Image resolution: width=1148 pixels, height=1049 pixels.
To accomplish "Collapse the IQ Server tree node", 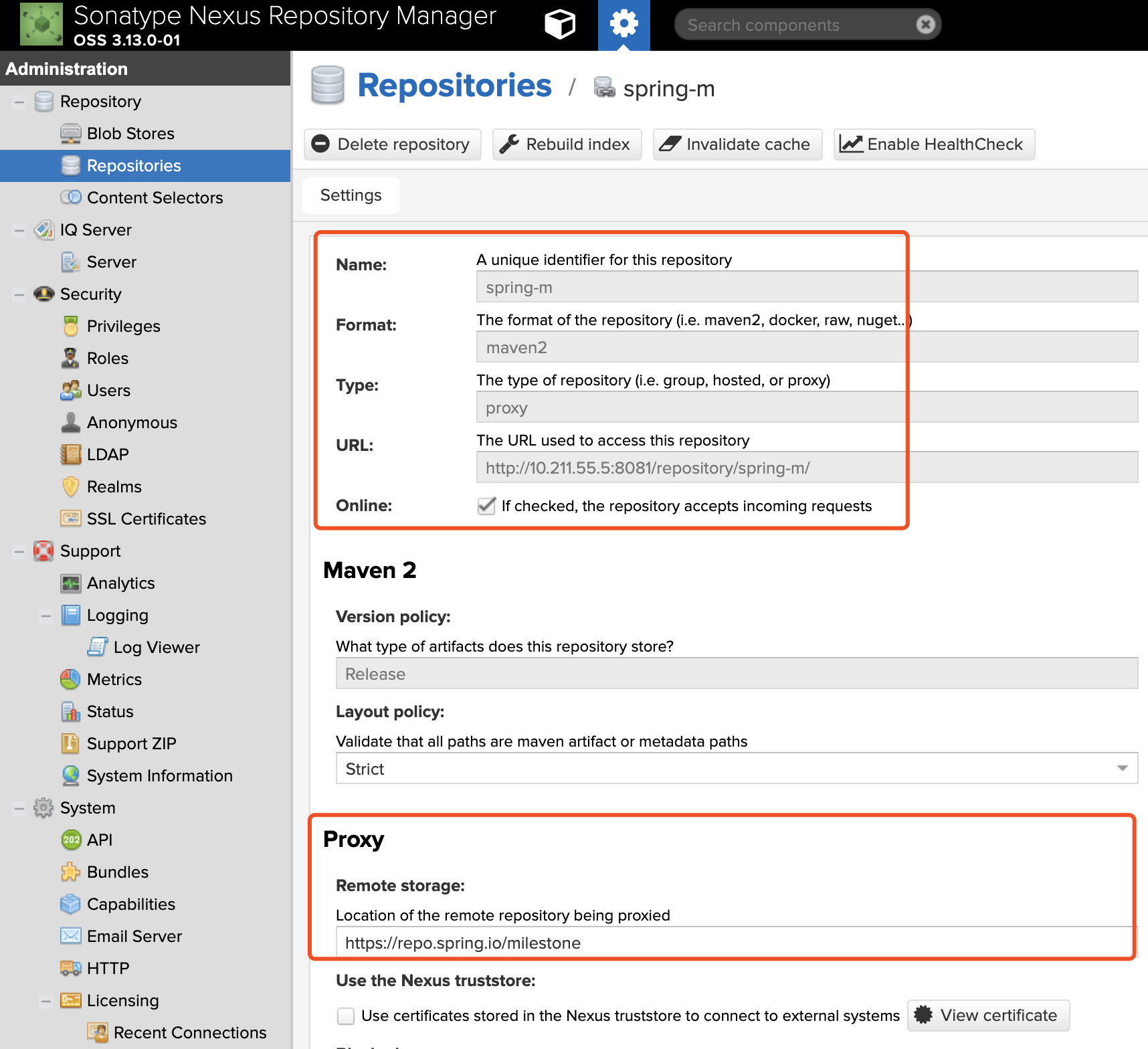I will [19, 231].
